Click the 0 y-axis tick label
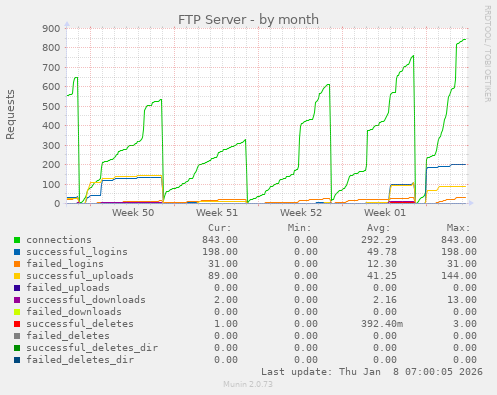The width and height of the screenshot is (497, 395). pyautogui.click(x=57, y=204)
